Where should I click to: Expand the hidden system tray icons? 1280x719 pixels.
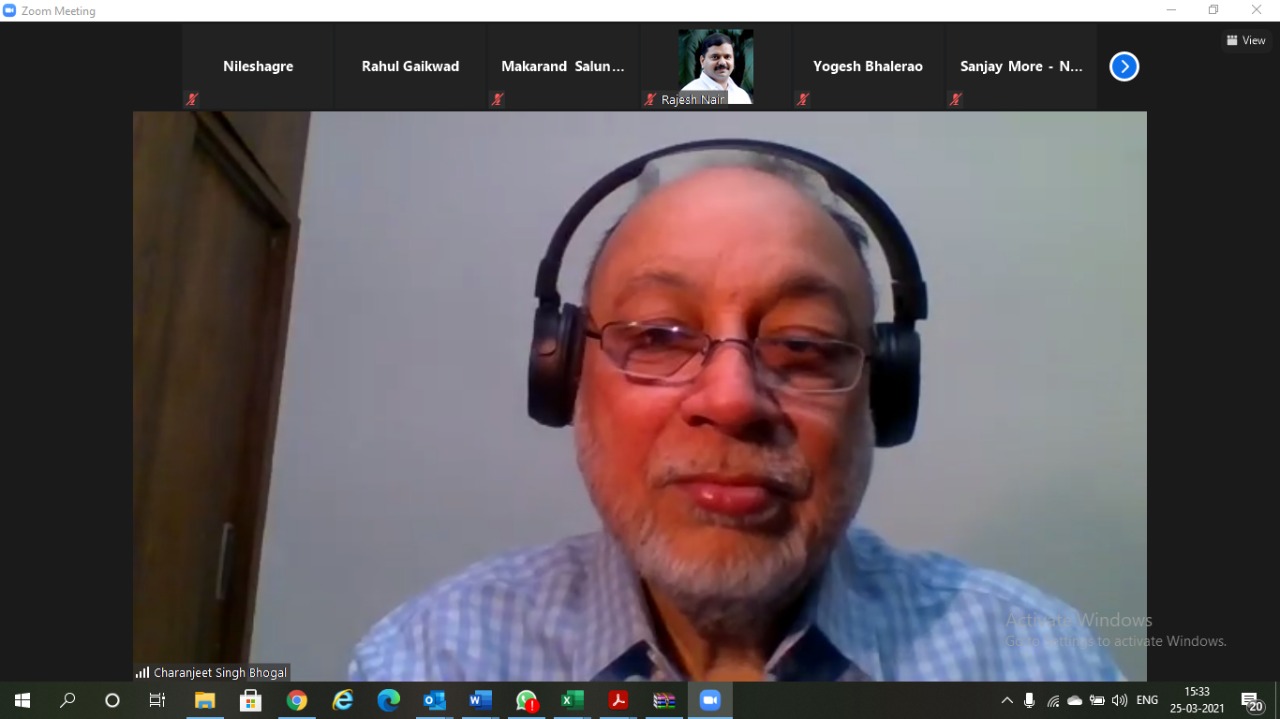pos(1007,700)
